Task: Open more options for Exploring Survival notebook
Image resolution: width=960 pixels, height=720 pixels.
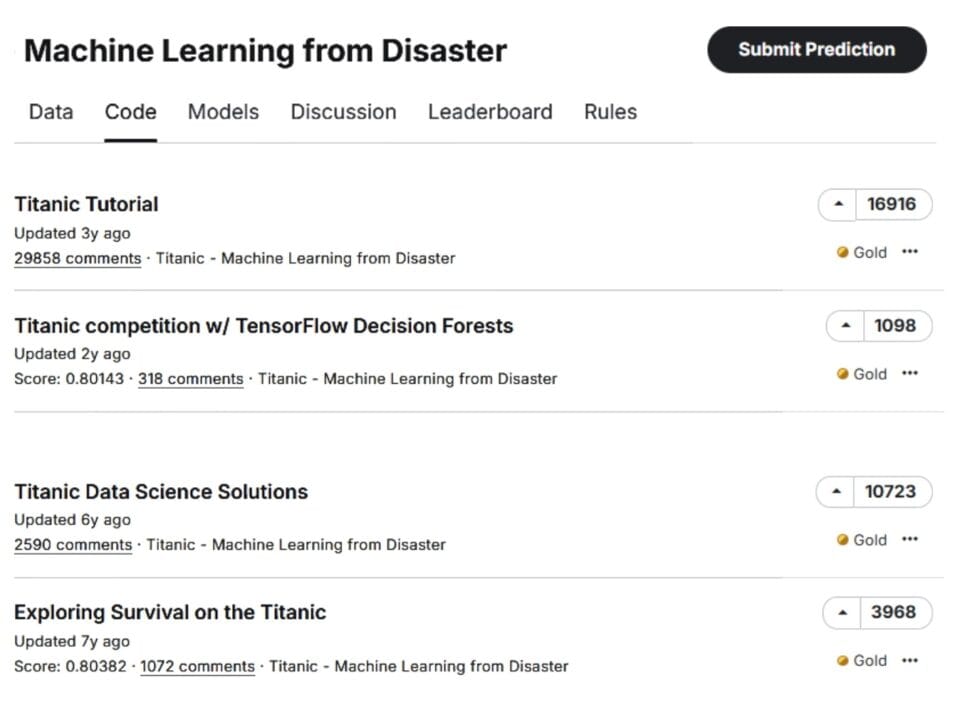Action: [909, 660]
